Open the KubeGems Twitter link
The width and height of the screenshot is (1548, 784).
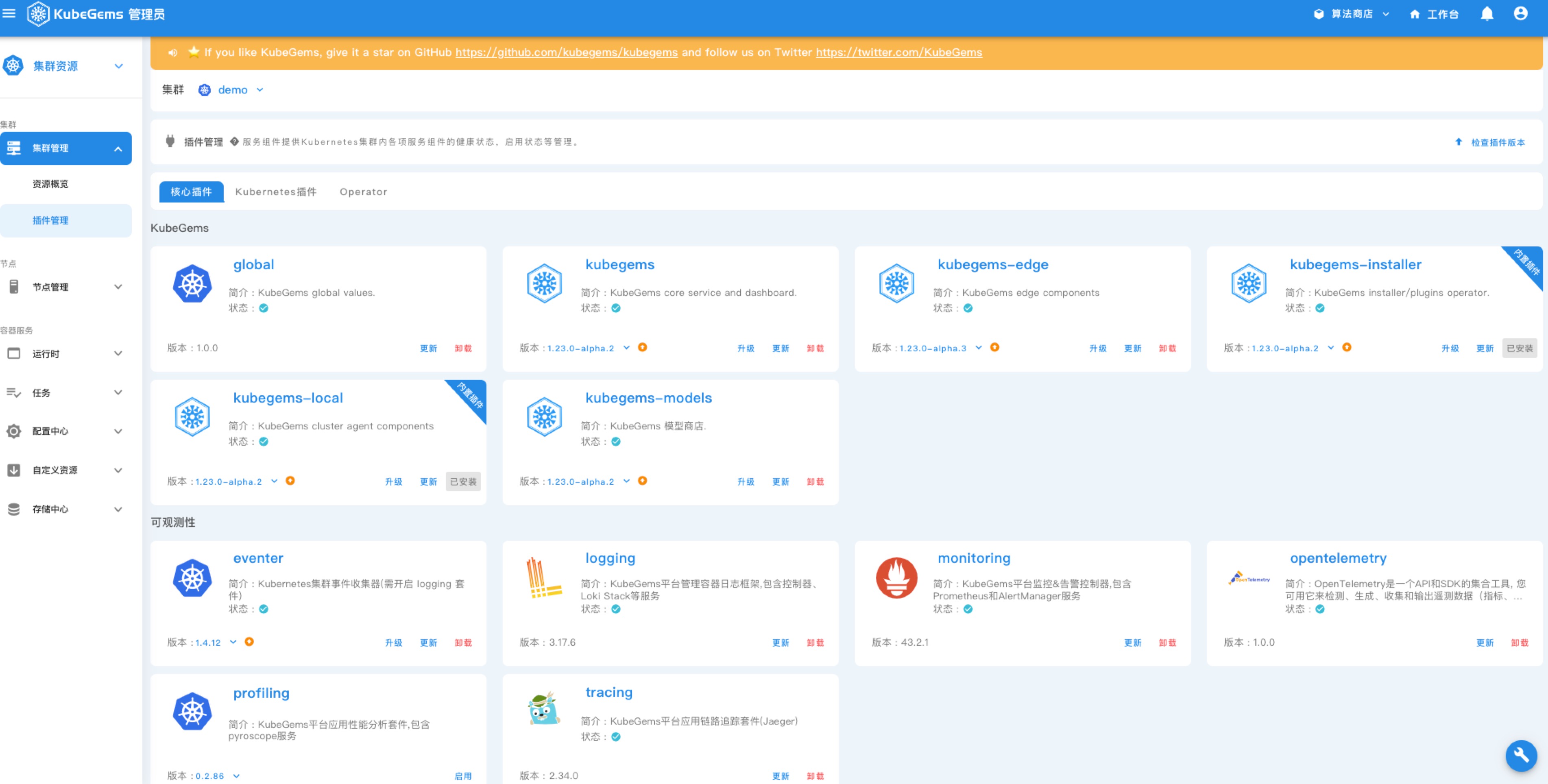click(x=898, y=52)
